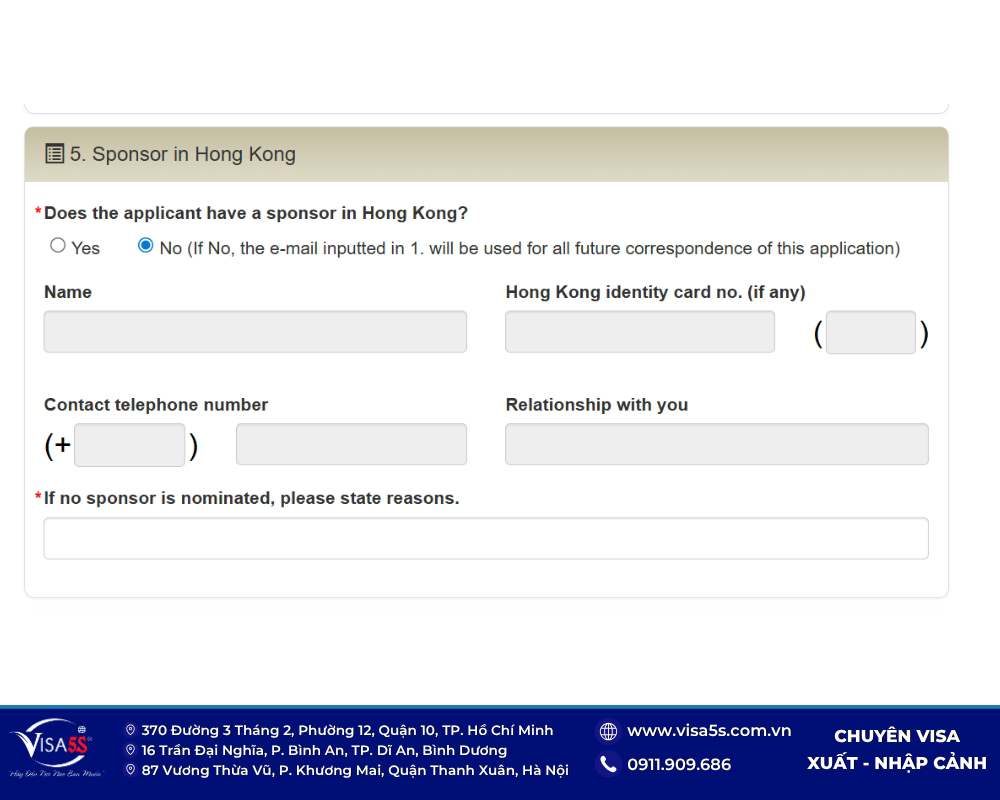Screen dimensions: 1000x800
Task: Select the Yes radio button for sponsor
Action: (58, 246)
